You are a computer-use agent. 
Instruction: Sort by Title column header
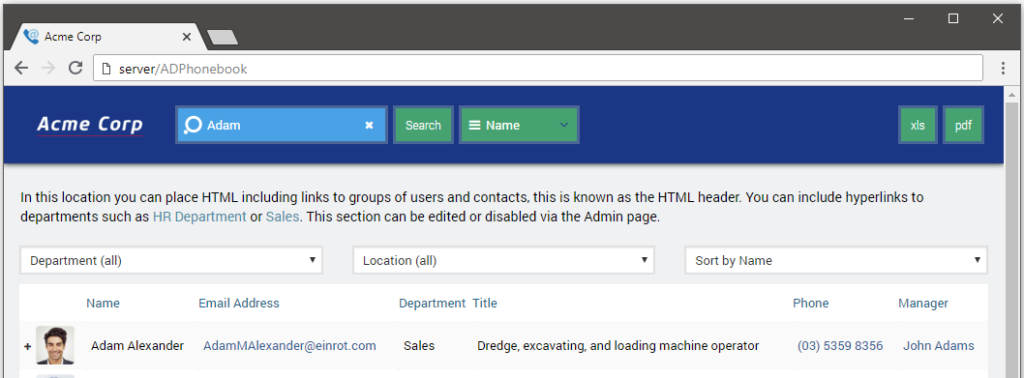click(485, 303)
